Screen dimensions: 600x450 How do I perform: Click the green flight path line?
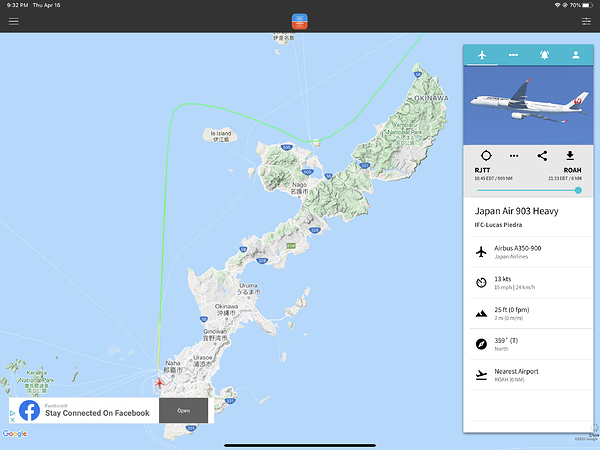165,214
